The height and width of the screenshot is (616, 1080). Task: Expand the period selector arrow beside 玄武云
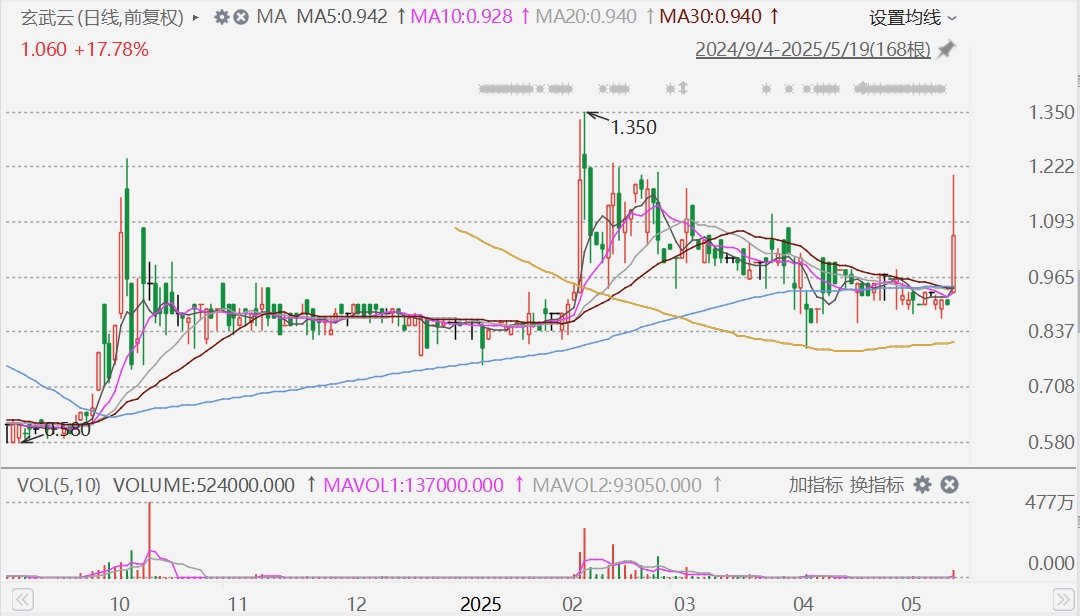195,17
